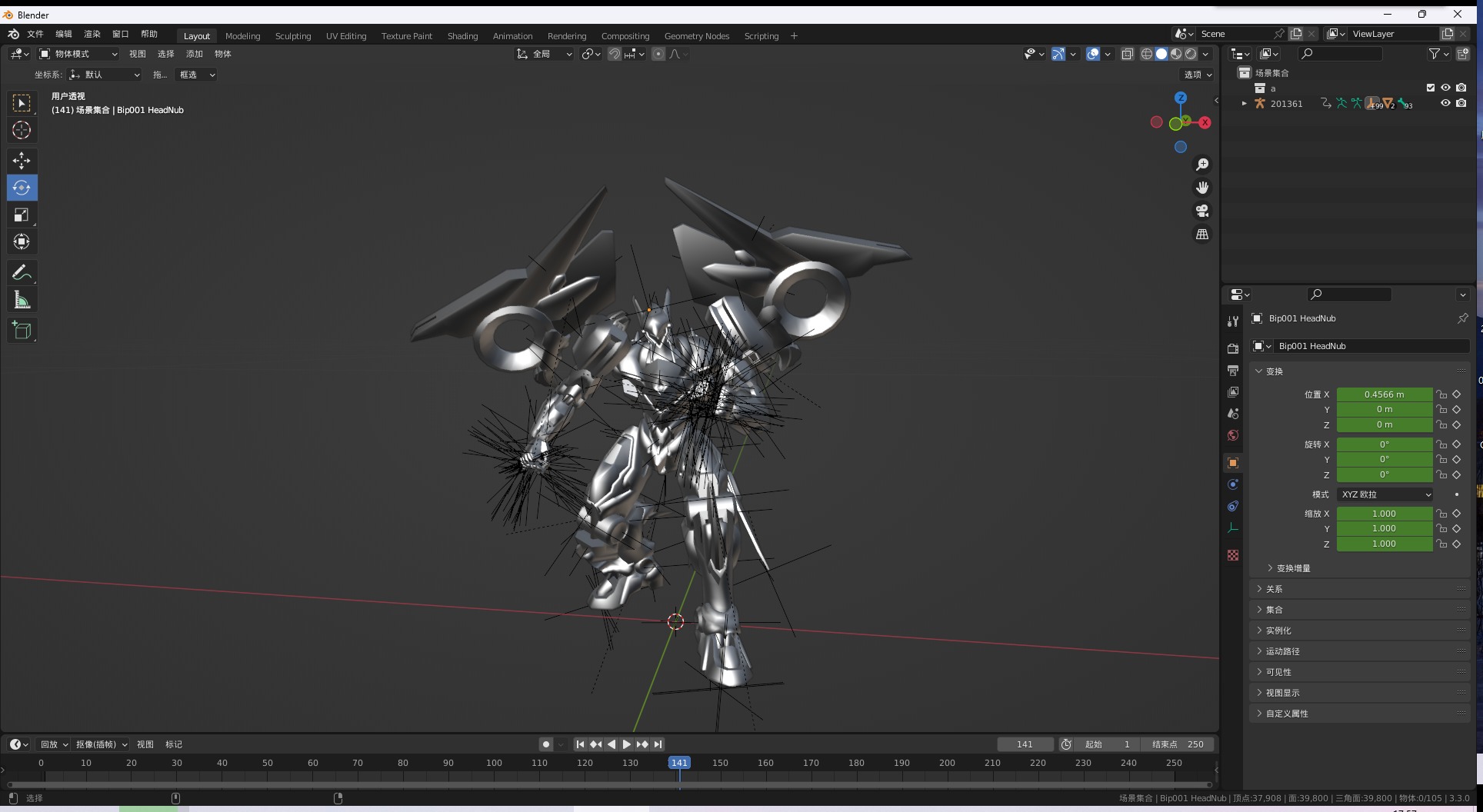Open 渲染 render menu
Viewport: 1483px width, 812px height.
tap(92, 35)
